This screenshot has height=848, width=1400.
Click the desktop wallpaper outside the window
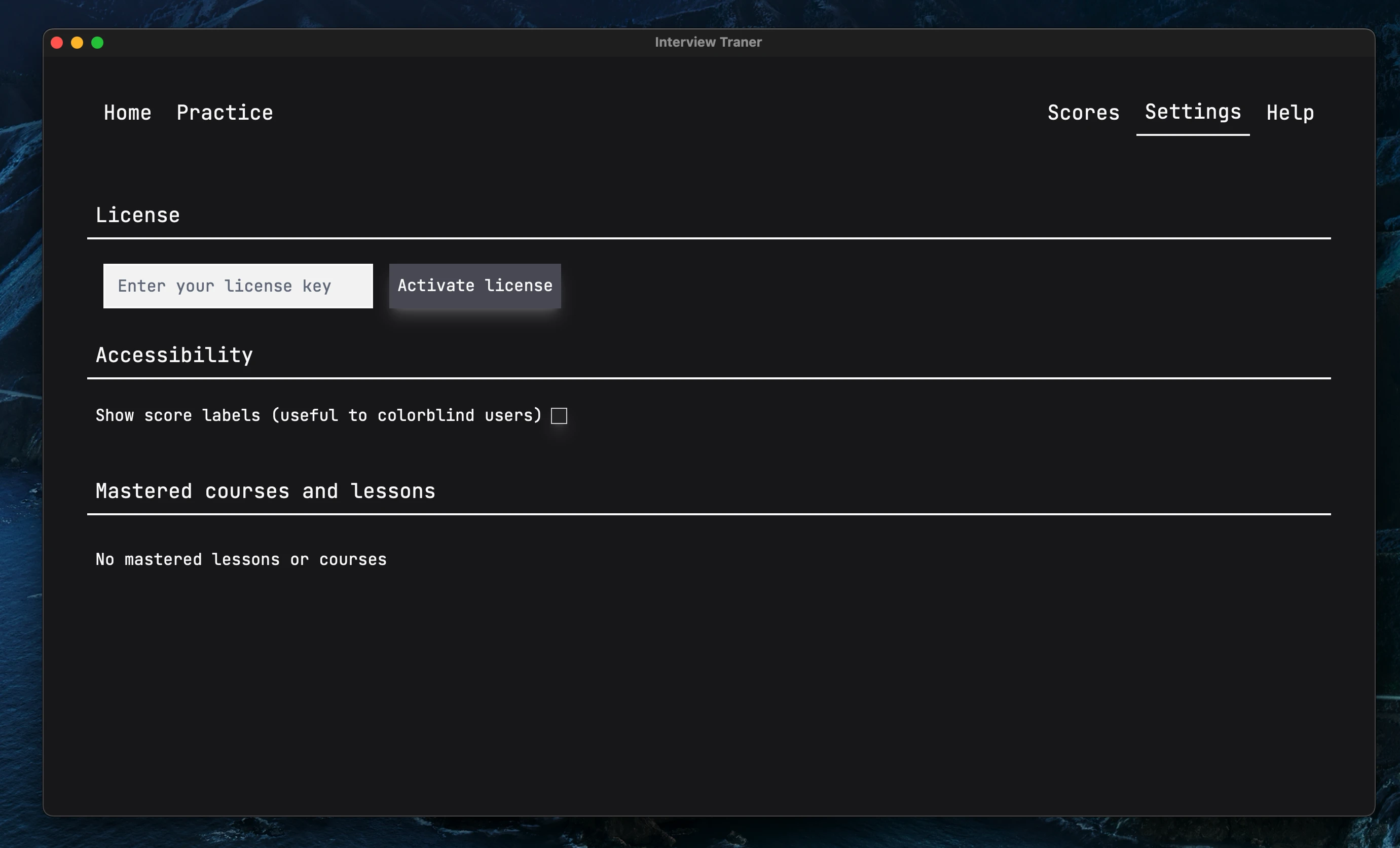[700, 835]
